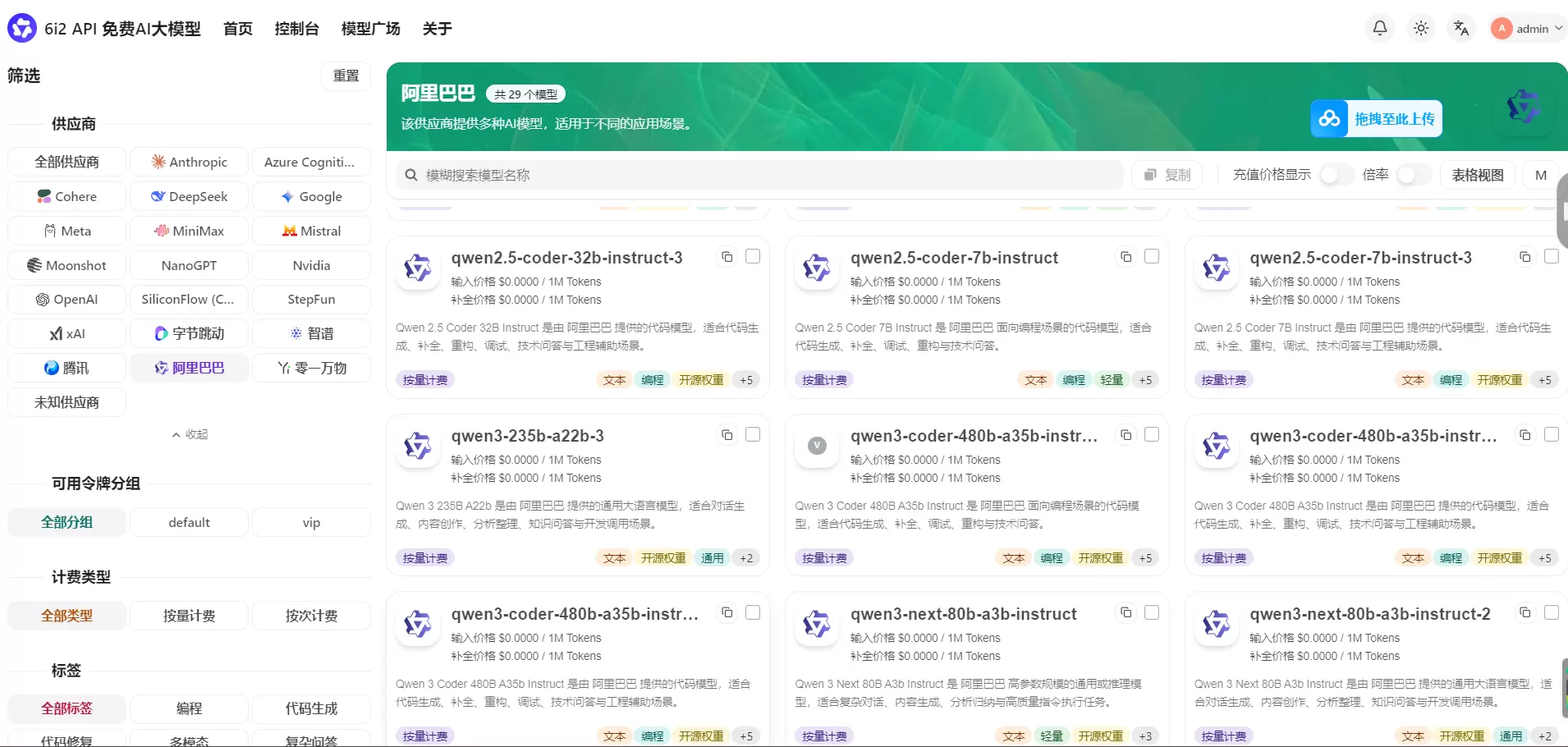Open 首页 nav item
This screenshot has width=1568, height=747.
tap(238, 29)
